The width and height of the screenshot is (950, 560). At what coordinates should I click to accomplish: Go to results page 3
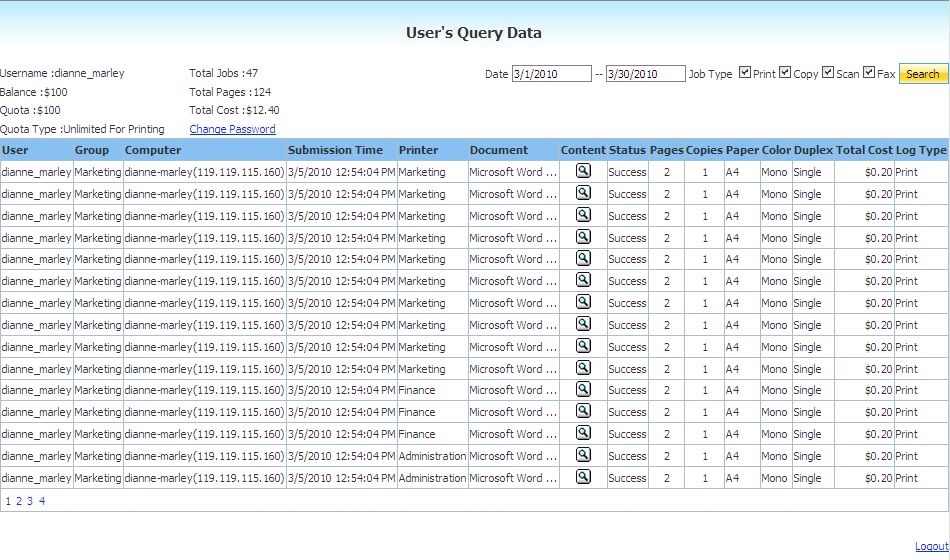click(x=30, y=501)
